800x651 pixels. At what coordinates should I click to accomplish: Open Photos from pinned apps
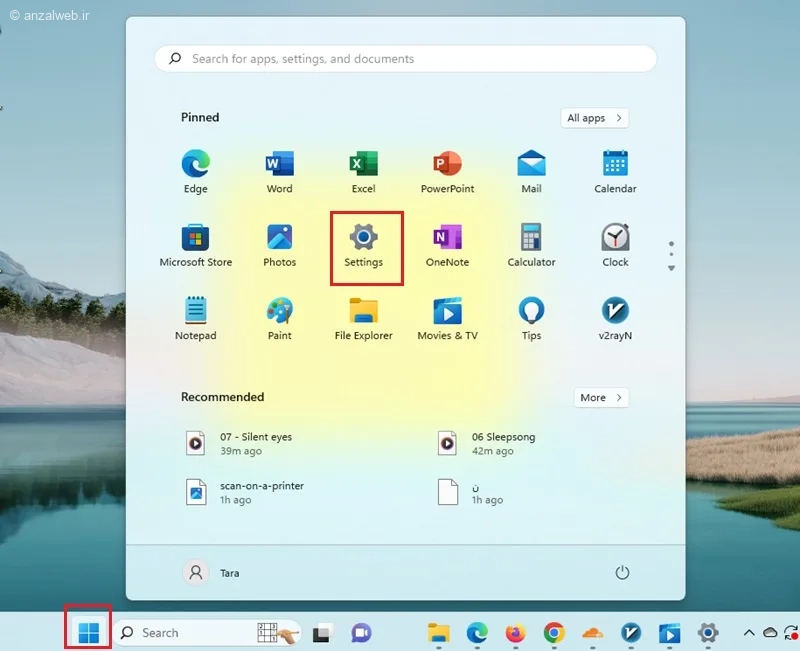[x=279, y=245]
